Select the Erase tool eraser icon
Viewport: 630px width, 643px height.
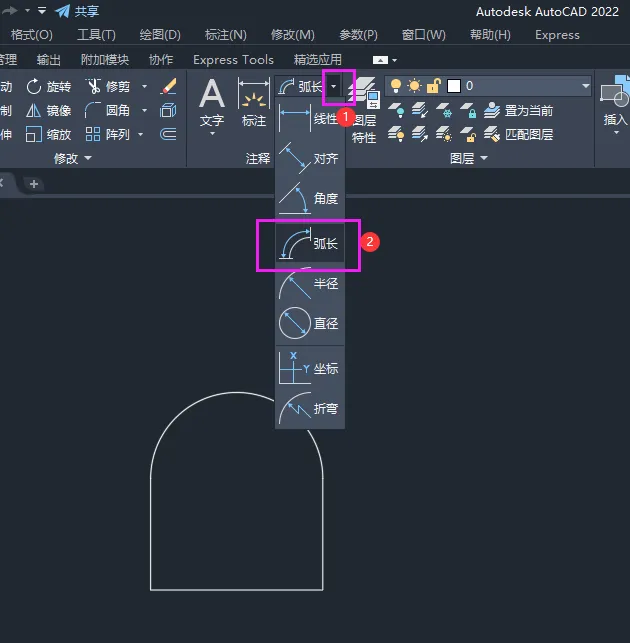(x=169, y=86)
